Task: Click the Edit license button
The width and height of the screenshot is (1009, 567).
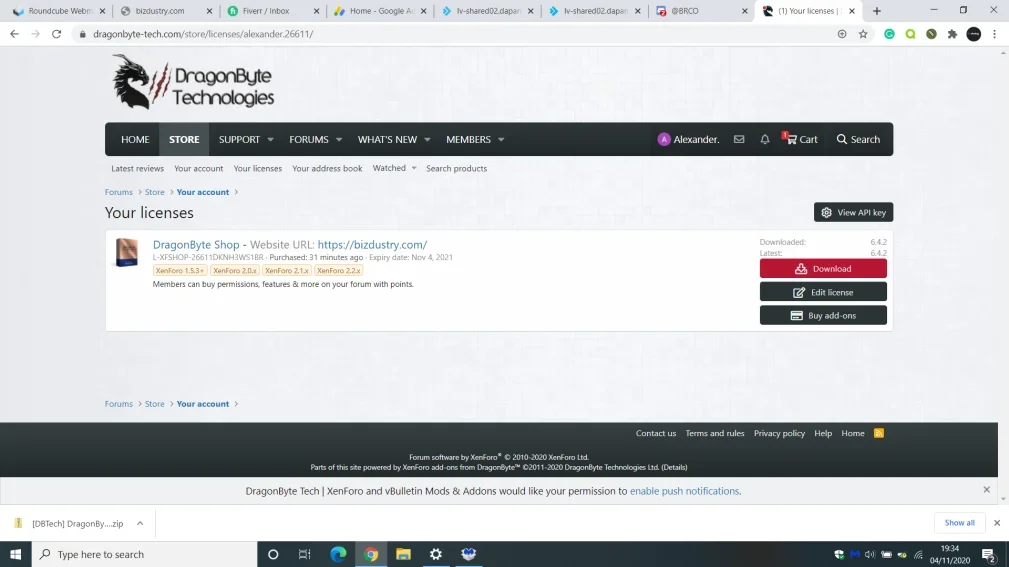Action: click(x=823, y=292)
